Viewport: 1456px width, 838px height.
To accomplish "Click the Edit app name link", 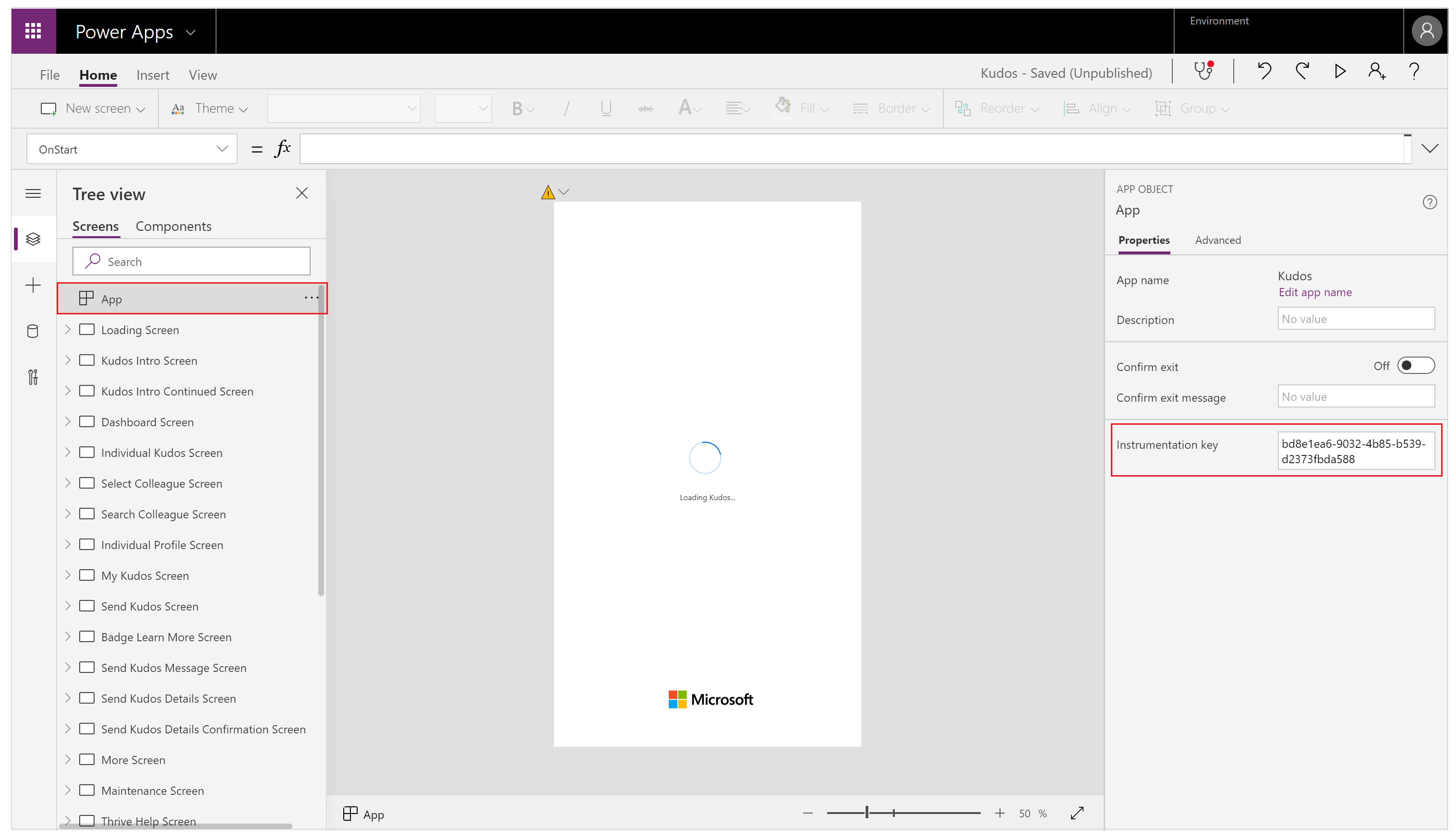I will click(1314, 292).
